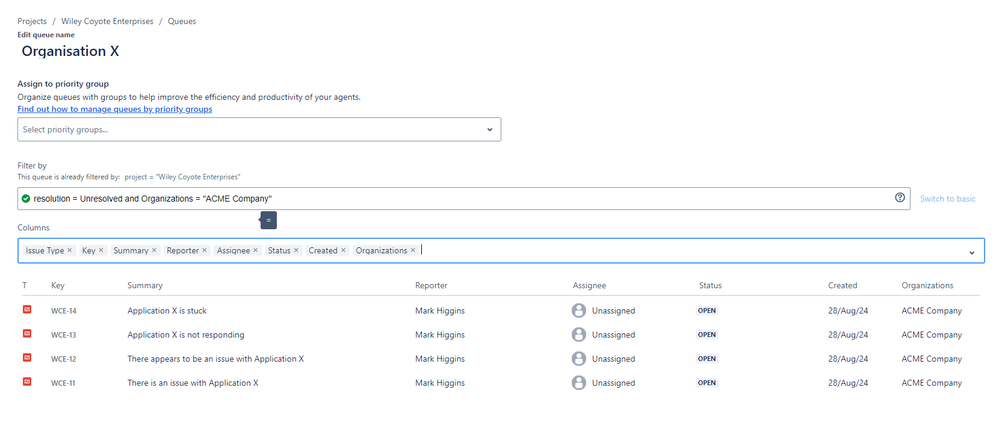Click the OPEN status badge for WCE-14
The height and width of the screenshot is (423, 999).
pos(707,311)
